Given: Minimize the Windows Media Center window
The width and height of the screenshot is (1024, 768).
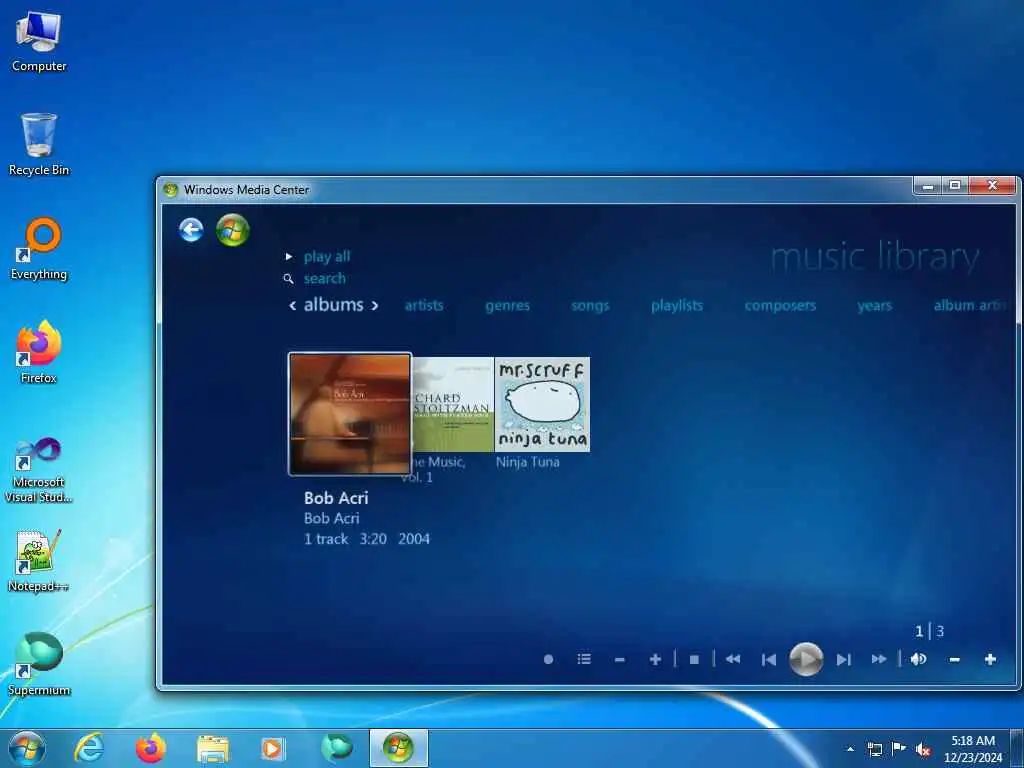Looking at the screenshot, I should [x=927, y=186].
